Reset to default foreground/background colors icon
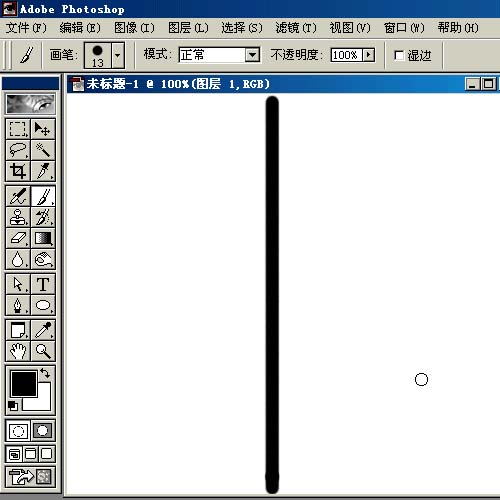Image resolution: width=500 pixels, height=500 pixels. click(x=13, y=406)
